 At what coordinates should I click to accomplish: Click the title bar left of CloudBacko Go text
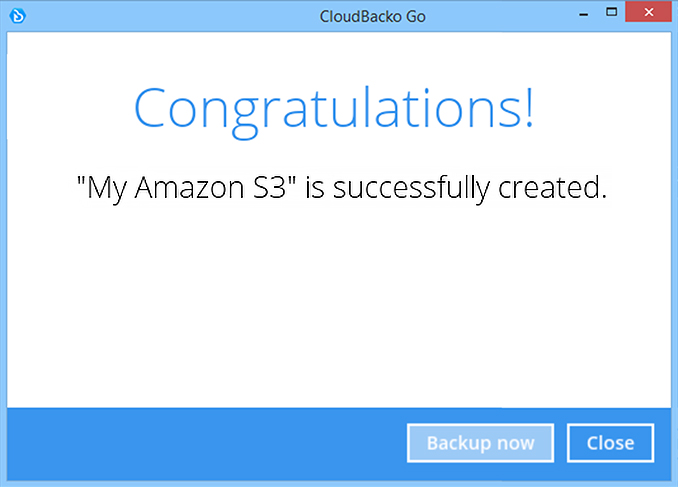[x=173, y=16]
